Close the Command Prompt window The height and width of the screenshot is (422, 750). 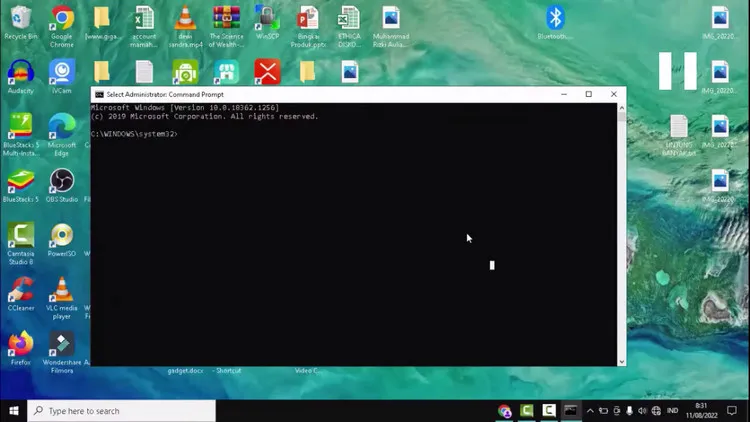[614, 94]
